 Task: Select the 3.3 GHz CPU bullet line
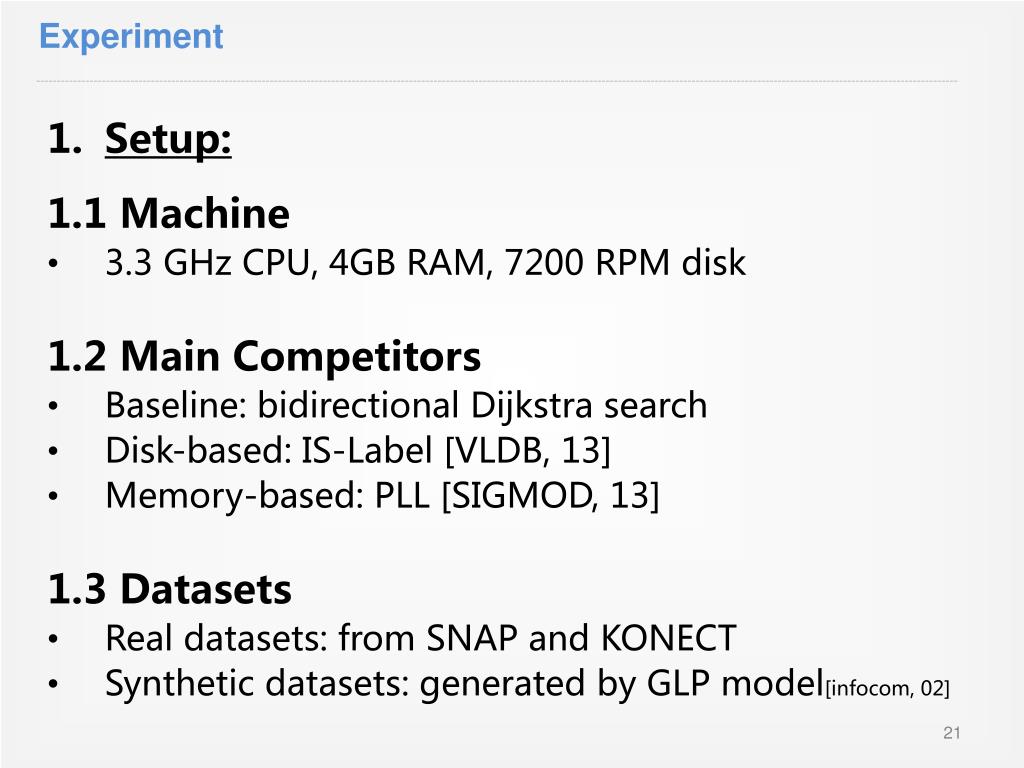425,263
